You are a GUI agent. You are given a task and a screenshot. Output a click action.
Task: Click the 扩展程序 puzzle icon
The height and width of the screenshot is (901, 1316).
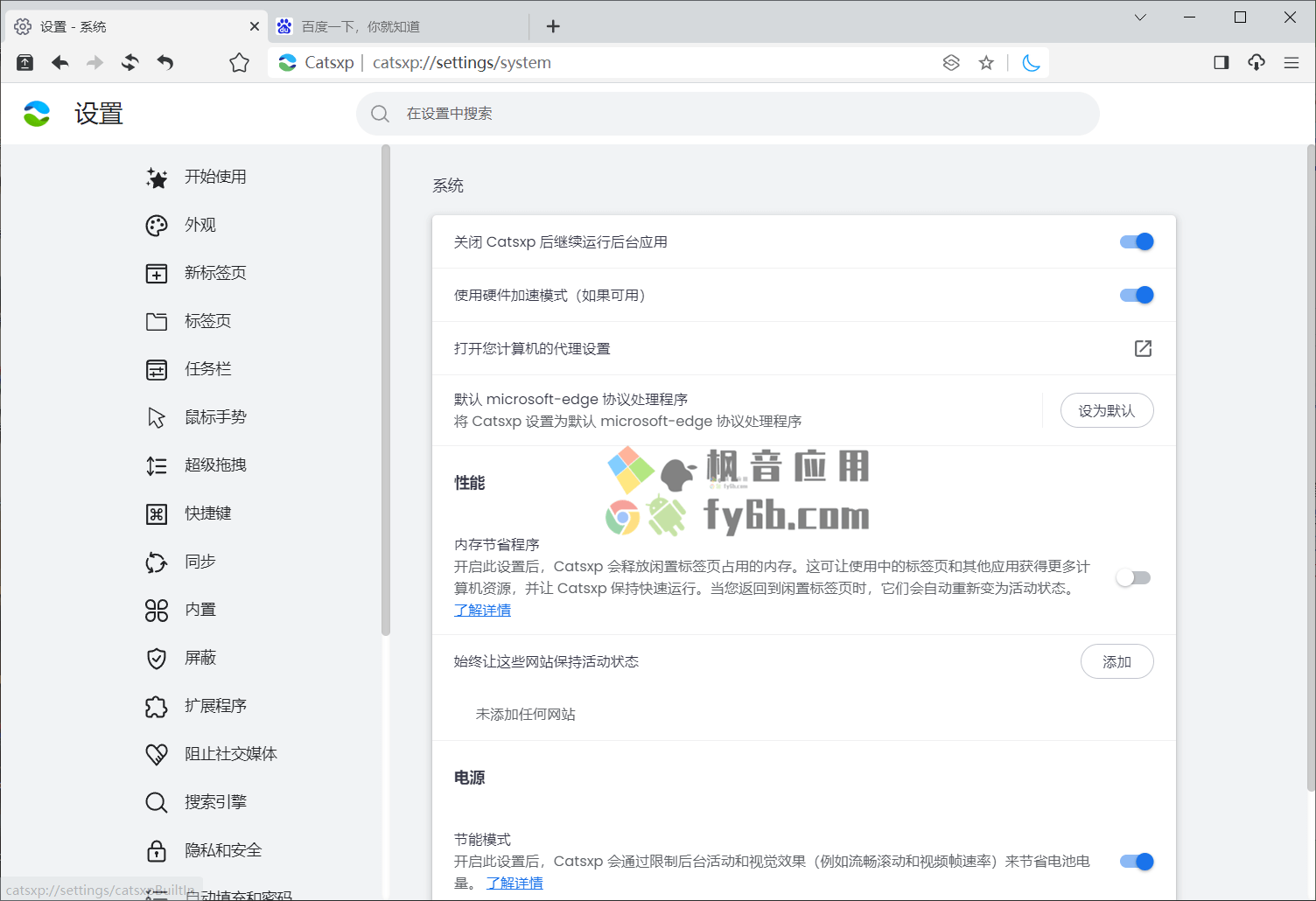coord(157,707)
